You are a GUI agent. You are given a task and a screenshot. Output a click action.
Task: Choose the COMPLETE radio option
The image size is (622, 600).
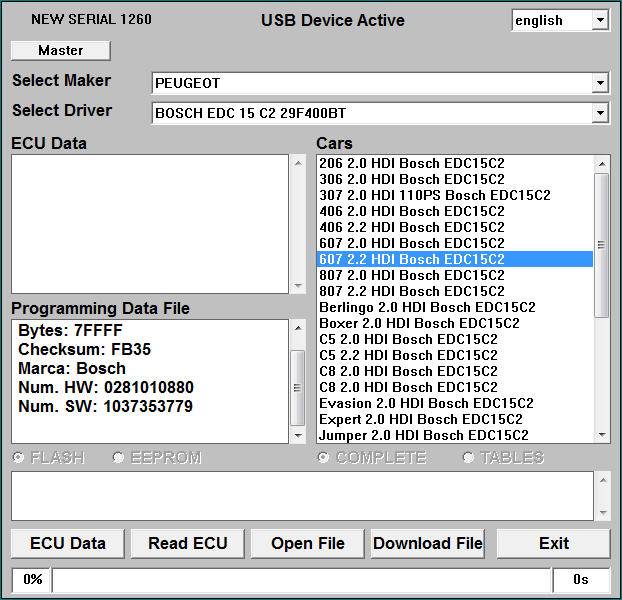323,458
